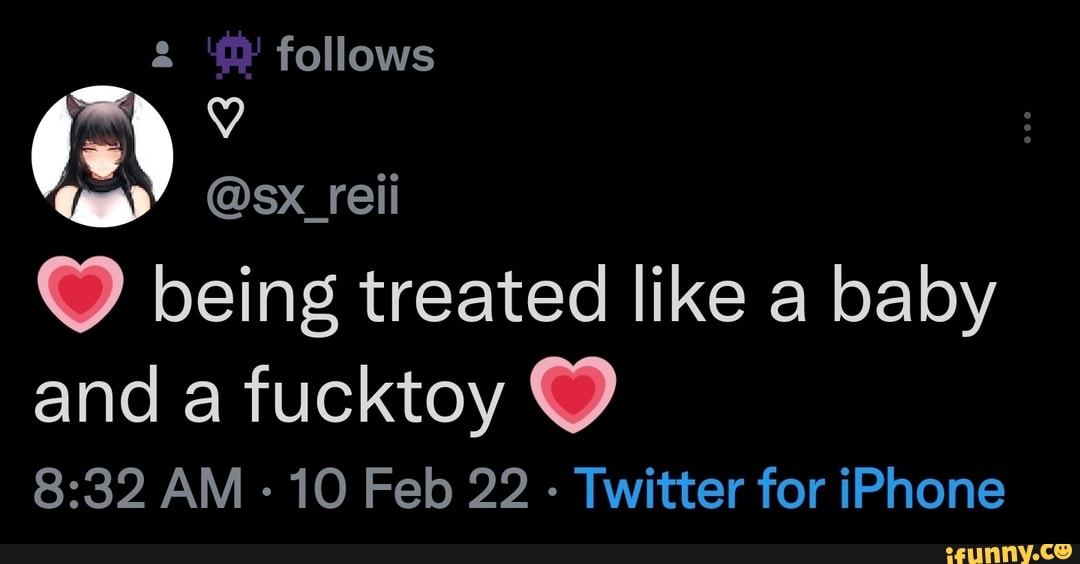The width and height of the screenshot is (1080, 564).
Task: Click the second line of tweet text
Action: 268,396
